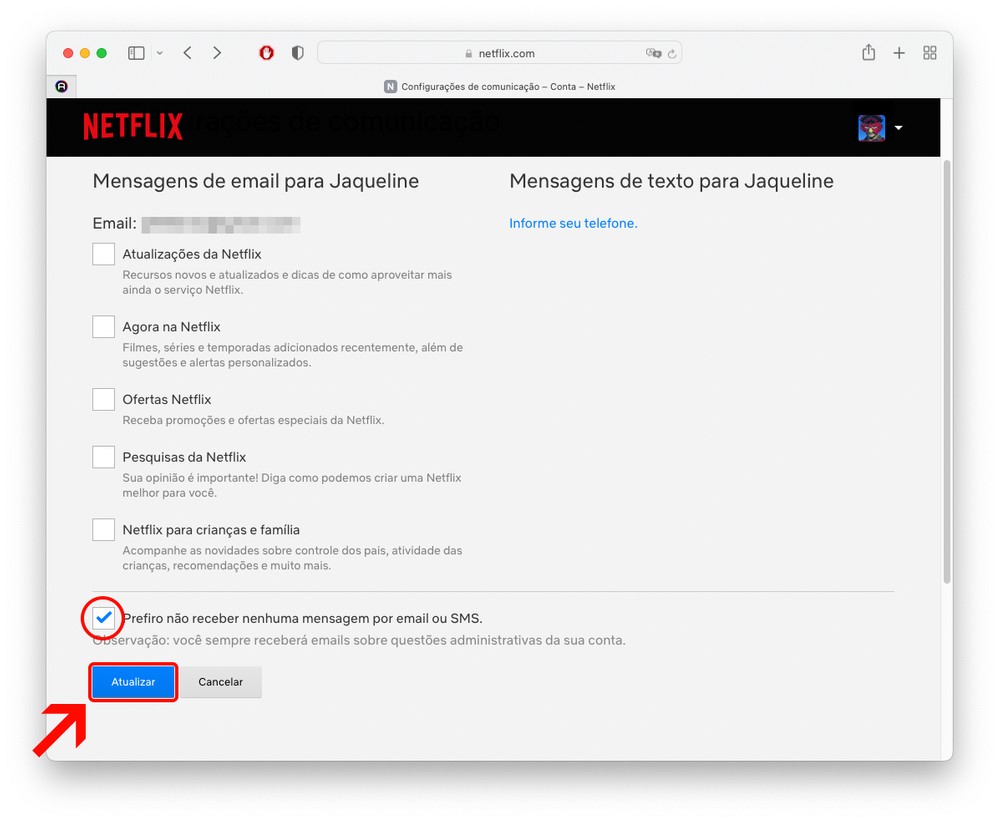This screenshot has width=1000, height=823.
Task: Click the translate icon in address bar
Action: pos(653,53)
